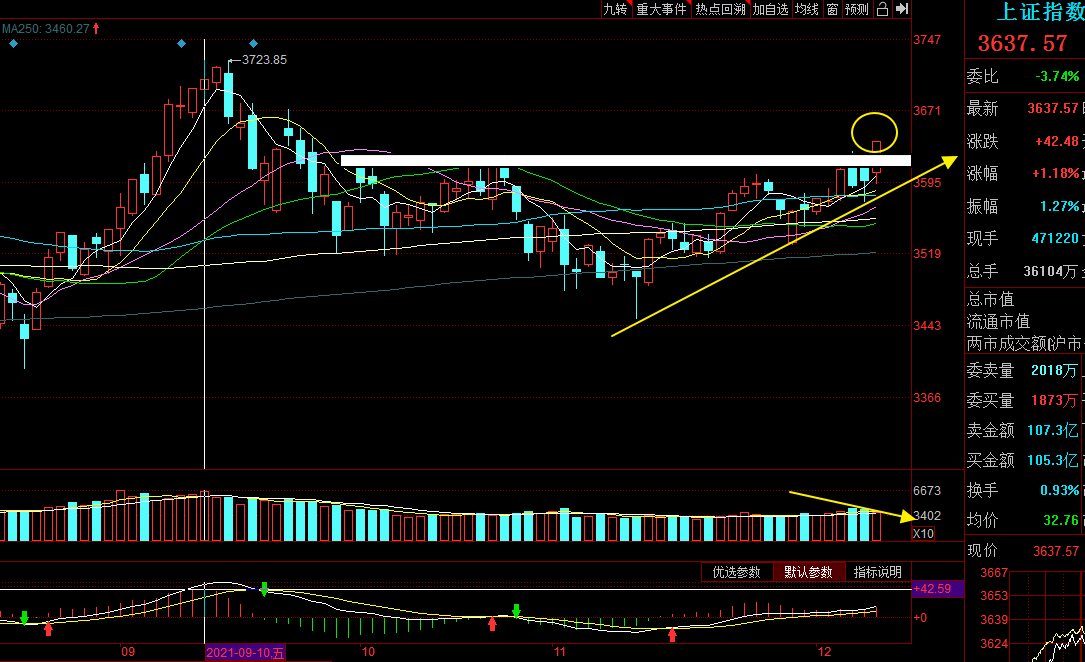1085x662 pixels.
Task: Click the 流通市值 label
Action: (x=998, y=321)
